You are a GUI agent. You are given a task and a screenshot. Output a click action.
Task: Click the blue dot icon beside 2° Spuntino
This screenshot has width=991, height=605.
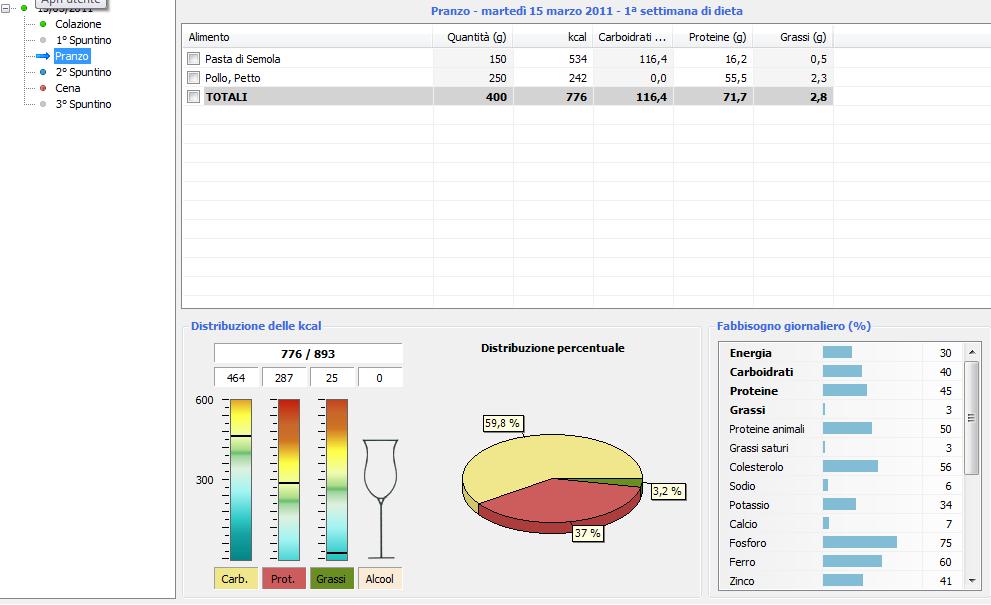43,72
